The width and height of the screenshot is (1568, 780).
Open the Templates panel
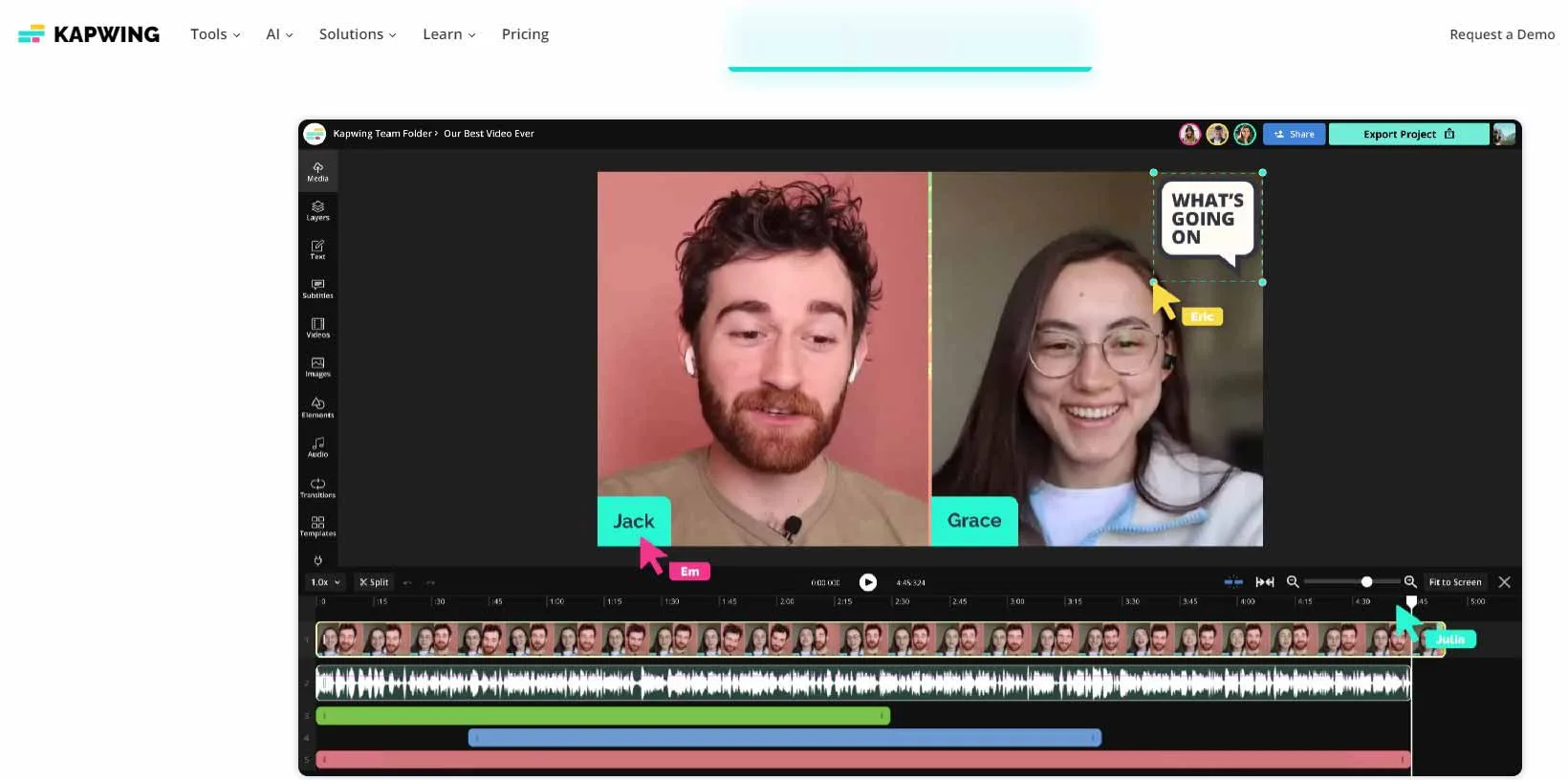coord(317,526)
